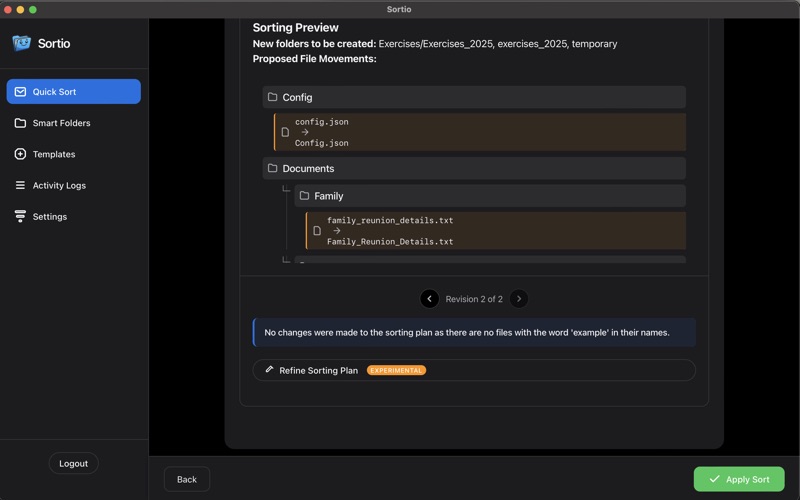Click the yellow window minimize button
Viewport: 800px width, 500px height.
20,10
